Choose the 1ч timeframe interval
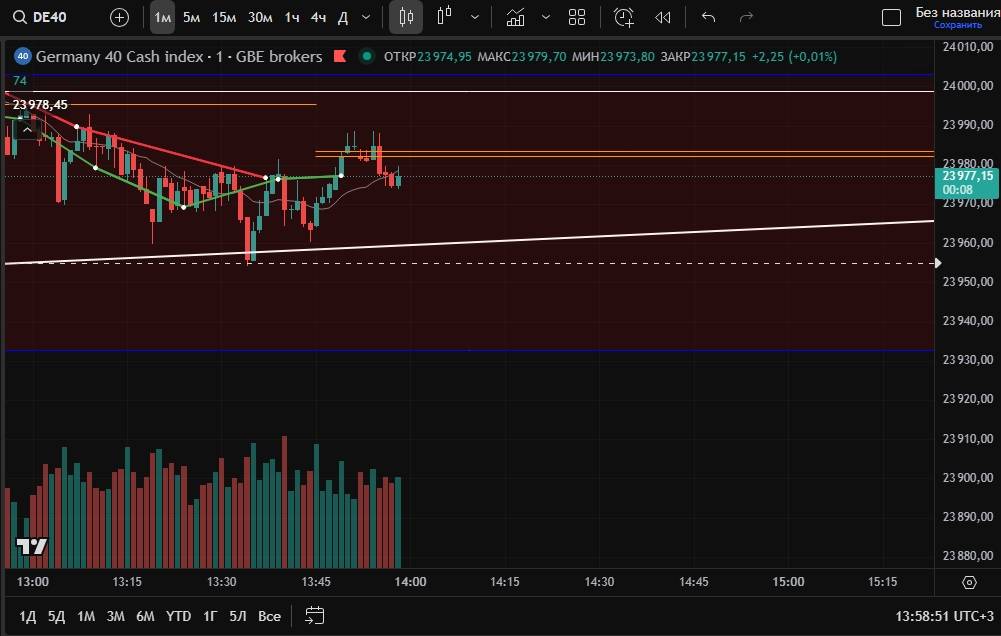 pos(291,17)
